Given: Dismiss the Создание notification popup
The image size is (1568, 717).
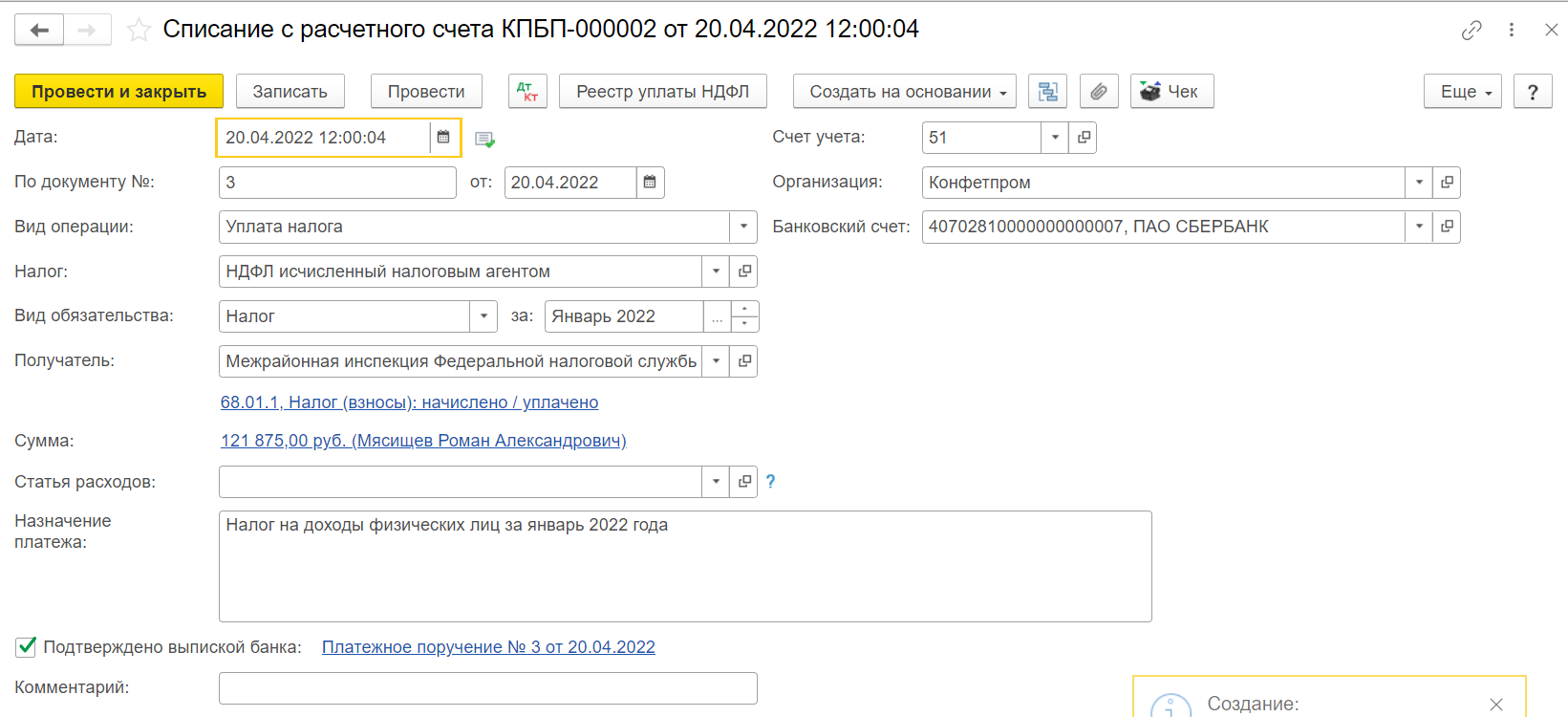Looking at the screenshot, I should [1496, 705].
